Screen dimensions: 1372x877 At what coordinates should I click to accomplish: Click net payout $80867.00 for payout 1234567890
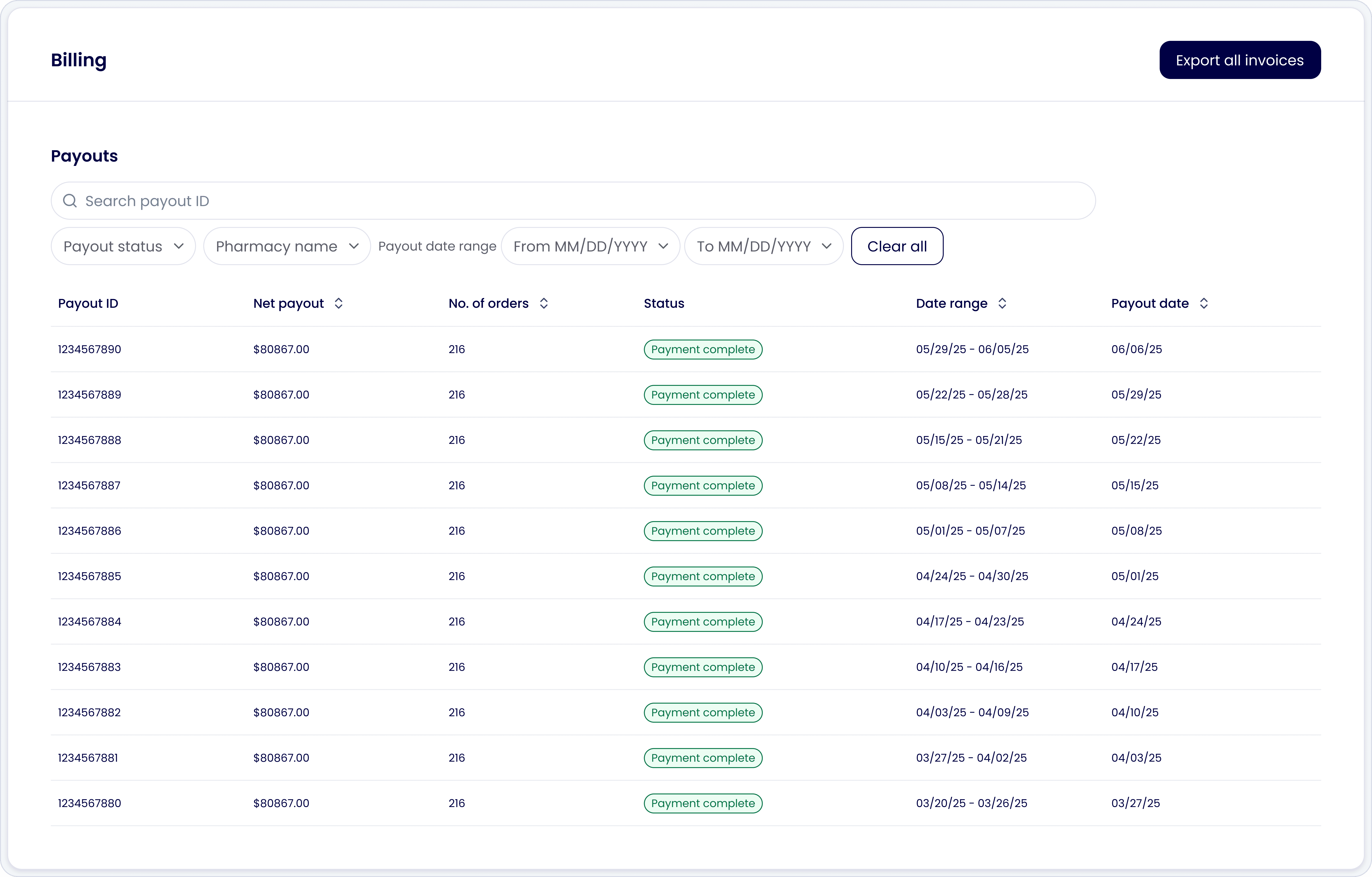click(x=282, y=349)
